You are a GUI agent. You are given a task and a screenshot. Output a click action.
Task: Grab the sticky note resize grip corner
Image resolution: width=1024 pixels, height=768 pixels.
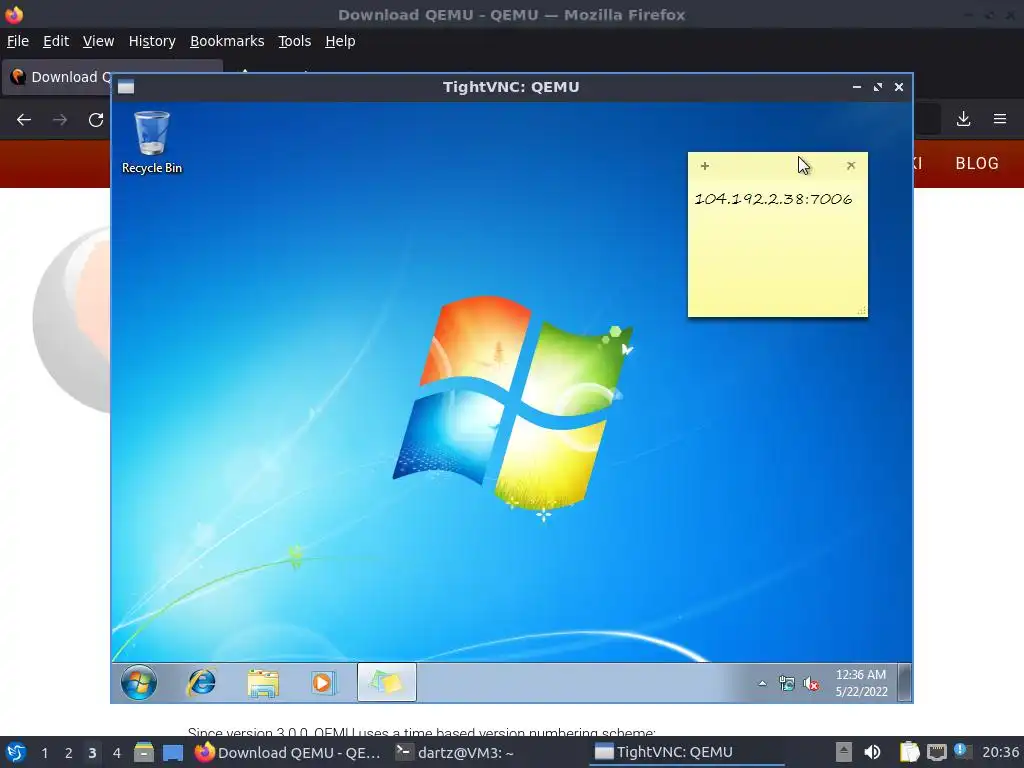(x=861, y=311)
